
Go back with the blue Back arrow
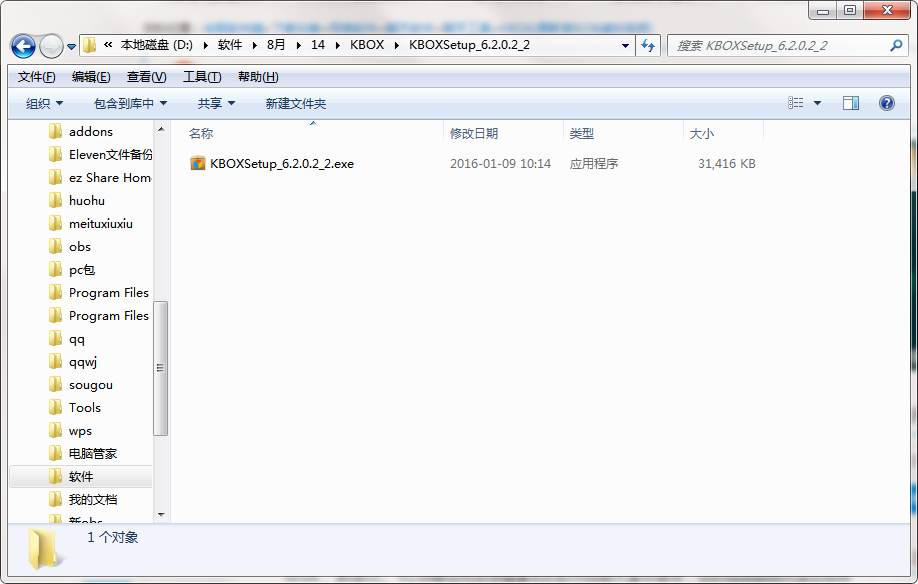(23, 46)
